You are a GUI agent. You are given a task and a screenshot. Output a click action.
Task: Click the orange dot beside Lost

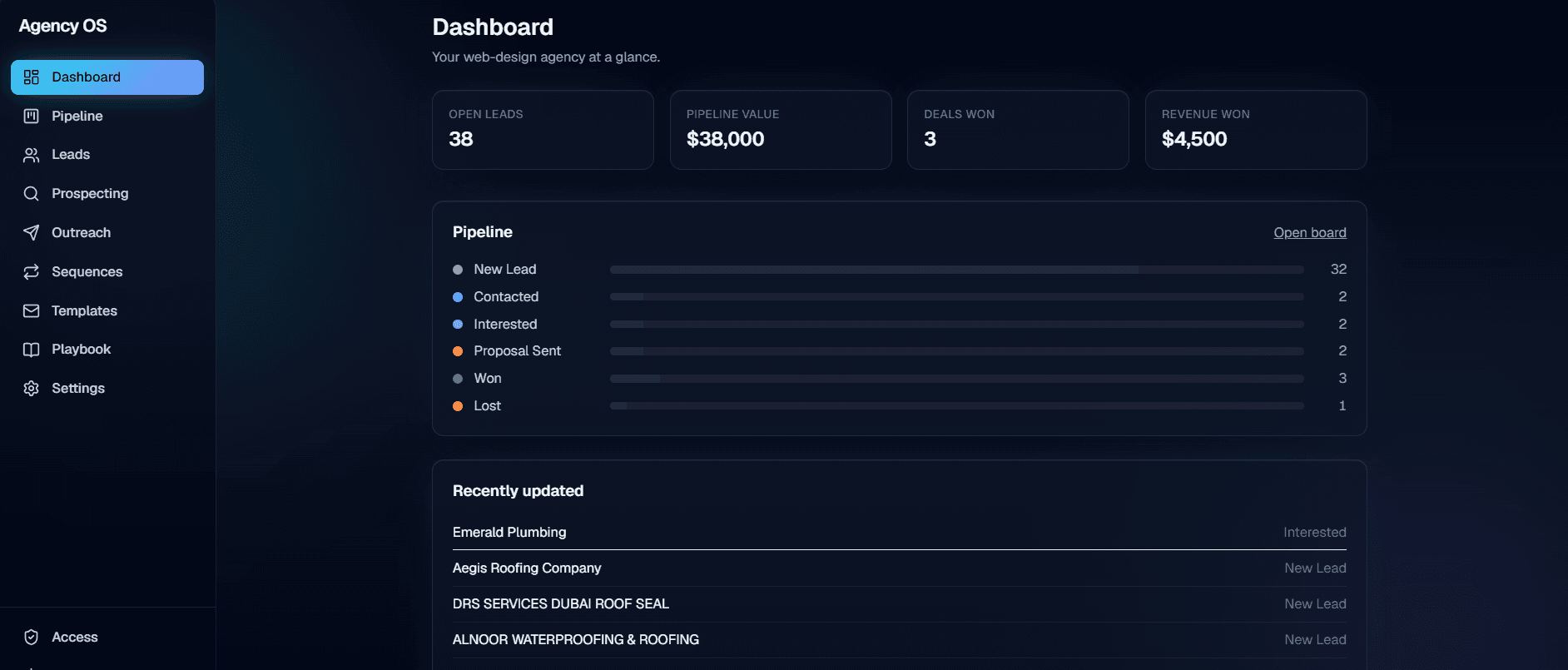click(458, 406)
